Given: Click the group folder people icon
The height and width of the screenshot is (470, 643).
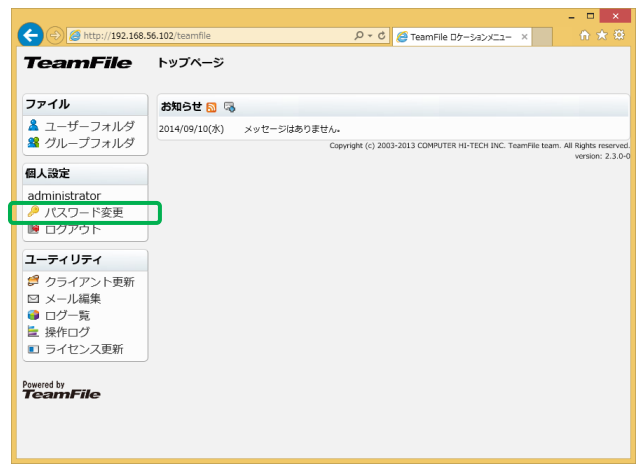Looking at the screenshot, I should coord(33,143).
